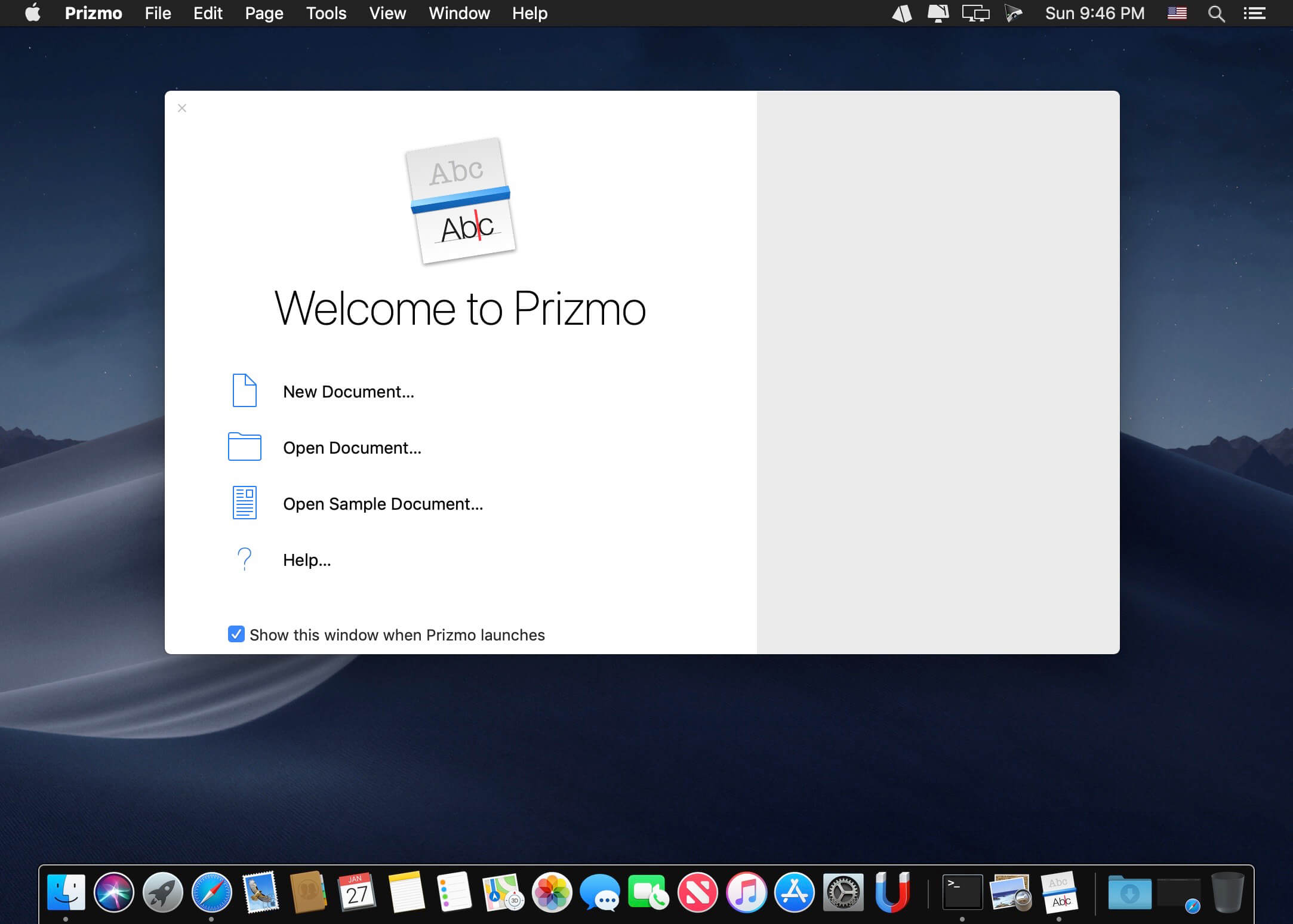This screenshot has height=924, width=1293.
Task: Click the Help question mark icon
Action: click(x=244, y=559)
